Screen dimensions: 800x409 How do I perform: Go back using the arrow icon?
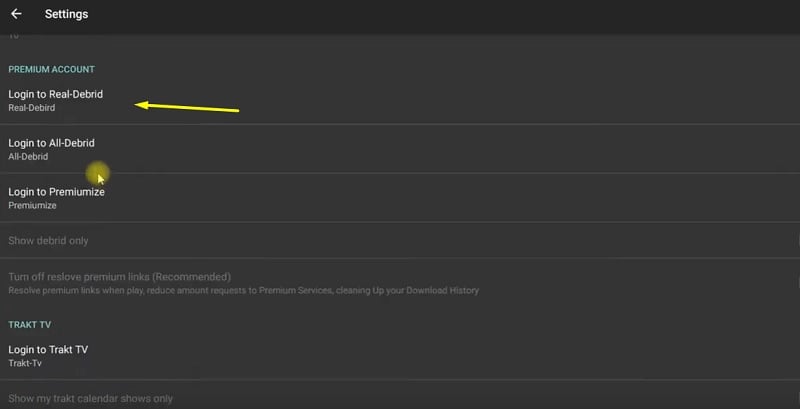point(16,14)
